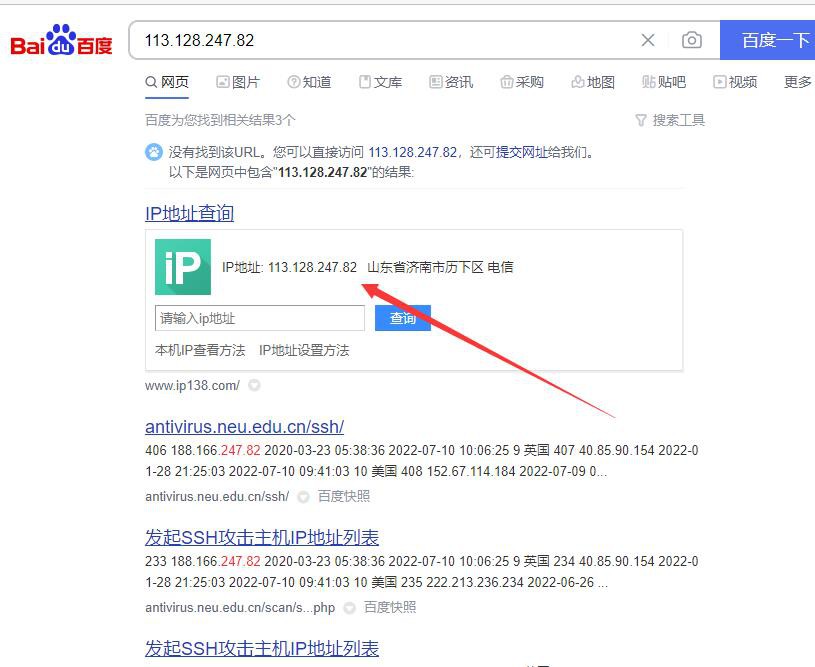Click the 提交网址 link
Image resolution: width=815 pixels, height=667 pixels.
click(521, 152)
